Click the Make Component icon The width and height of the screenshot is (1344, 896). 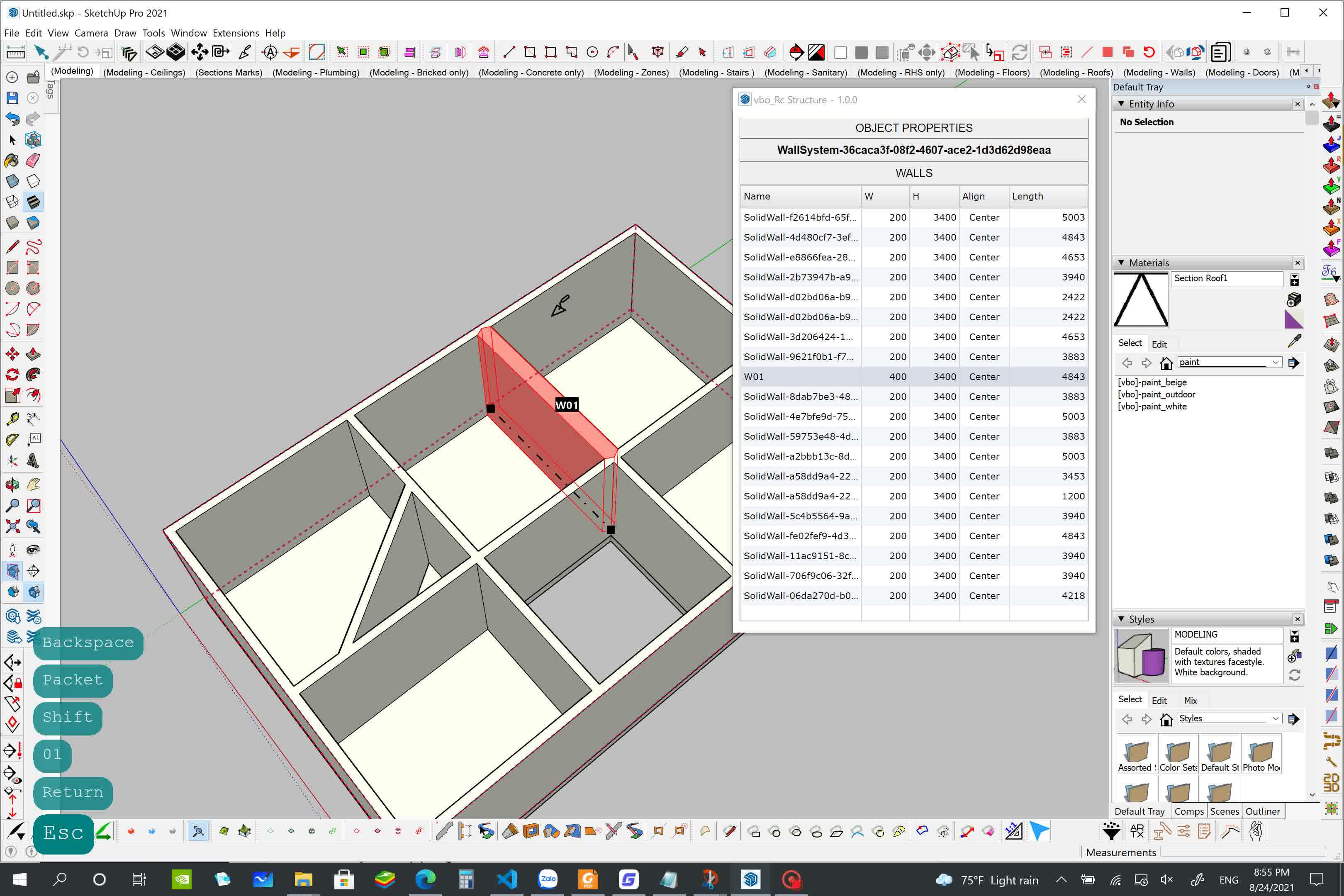(33, 140)
